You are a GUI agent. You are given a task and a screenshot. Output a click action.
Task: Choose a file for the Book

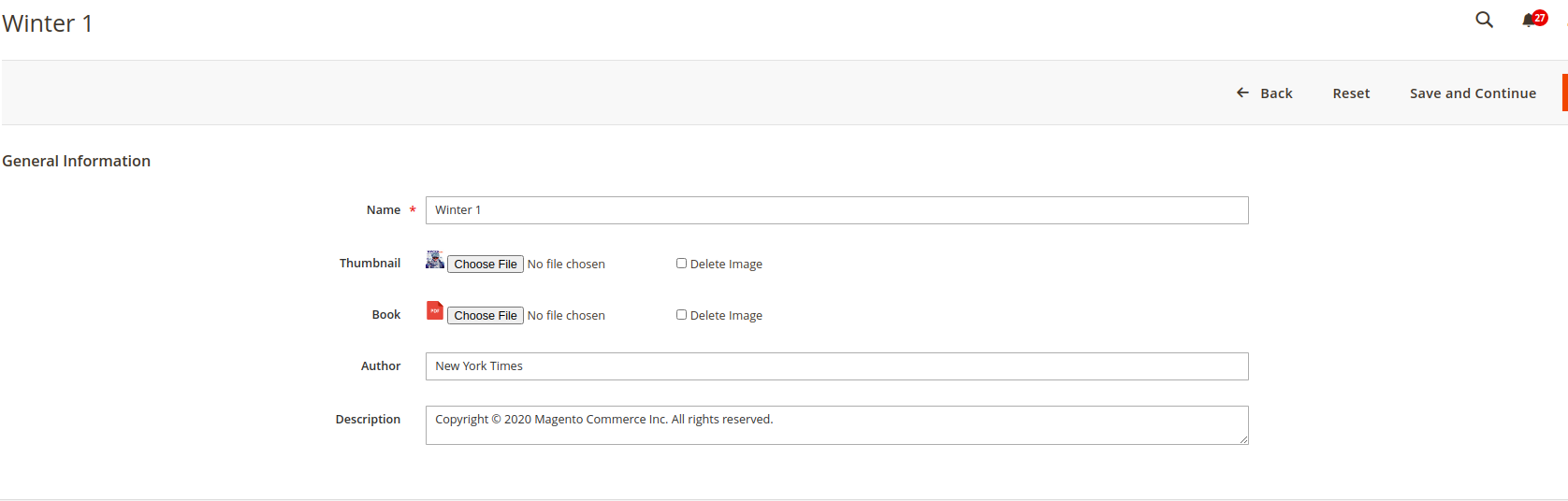point(486,316)
